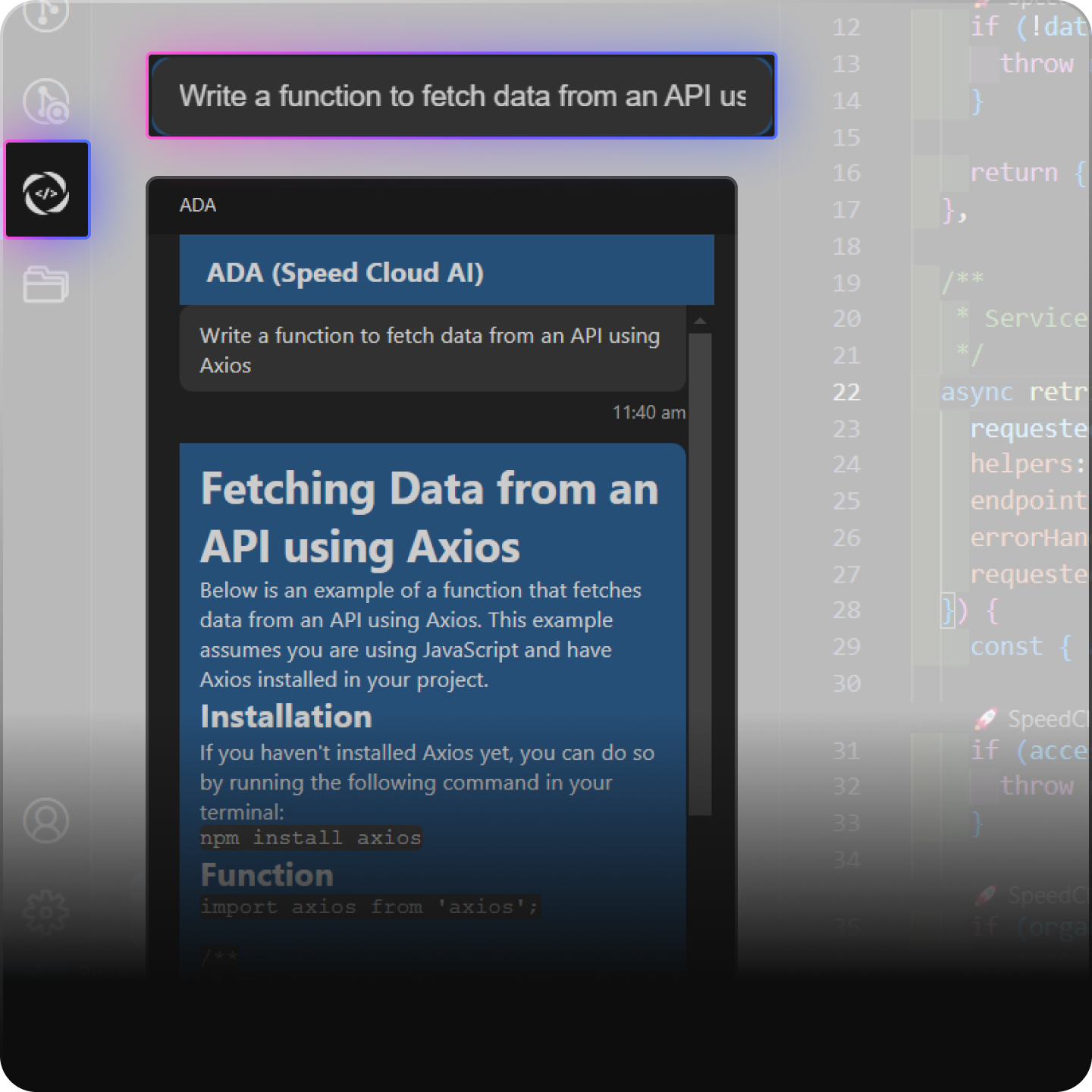Click 'endpoint' code on line 25

(1030, 500)
